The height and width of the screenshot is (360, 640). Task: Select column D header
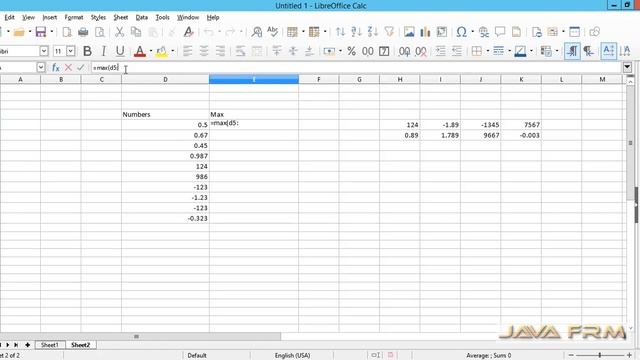click(165, 79)
